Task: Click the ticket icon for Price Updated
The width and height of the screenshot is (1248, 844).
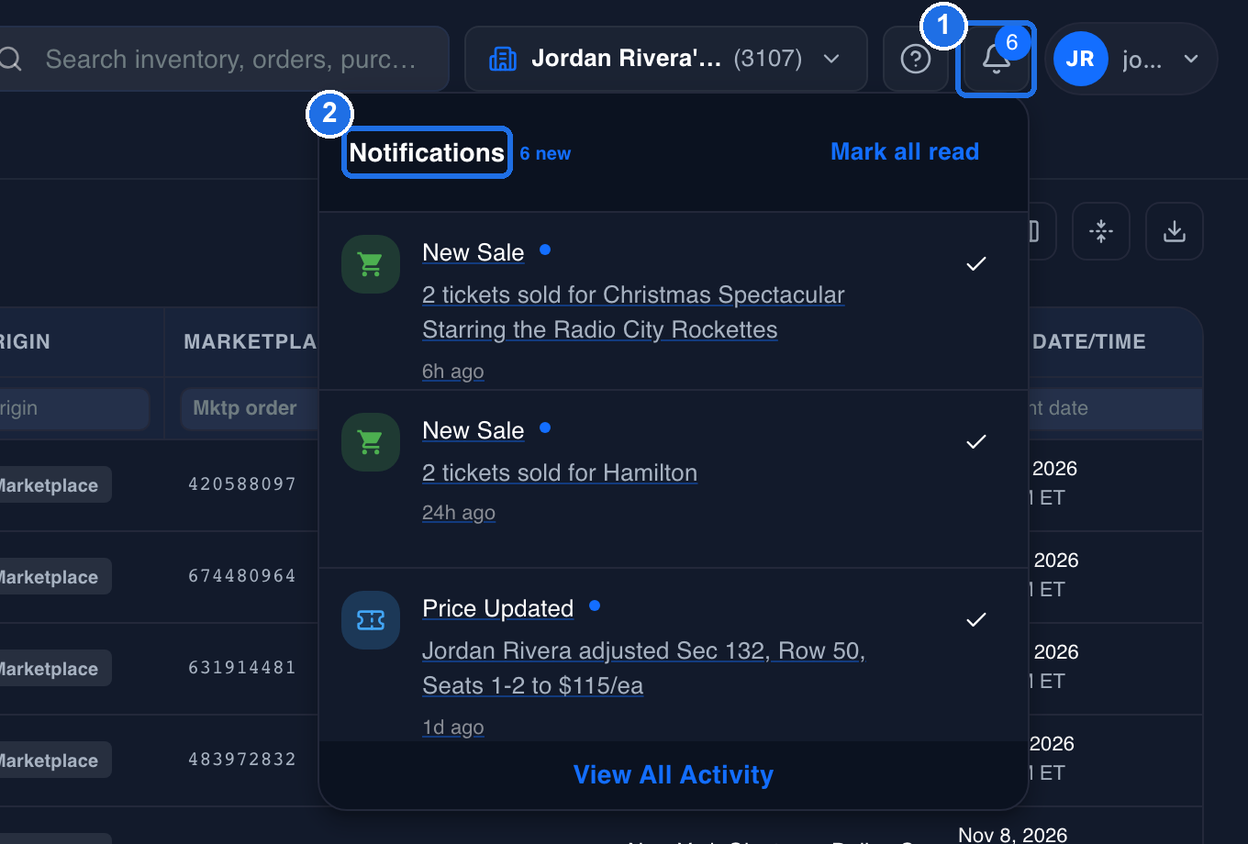Action: [x=370, y=620]
